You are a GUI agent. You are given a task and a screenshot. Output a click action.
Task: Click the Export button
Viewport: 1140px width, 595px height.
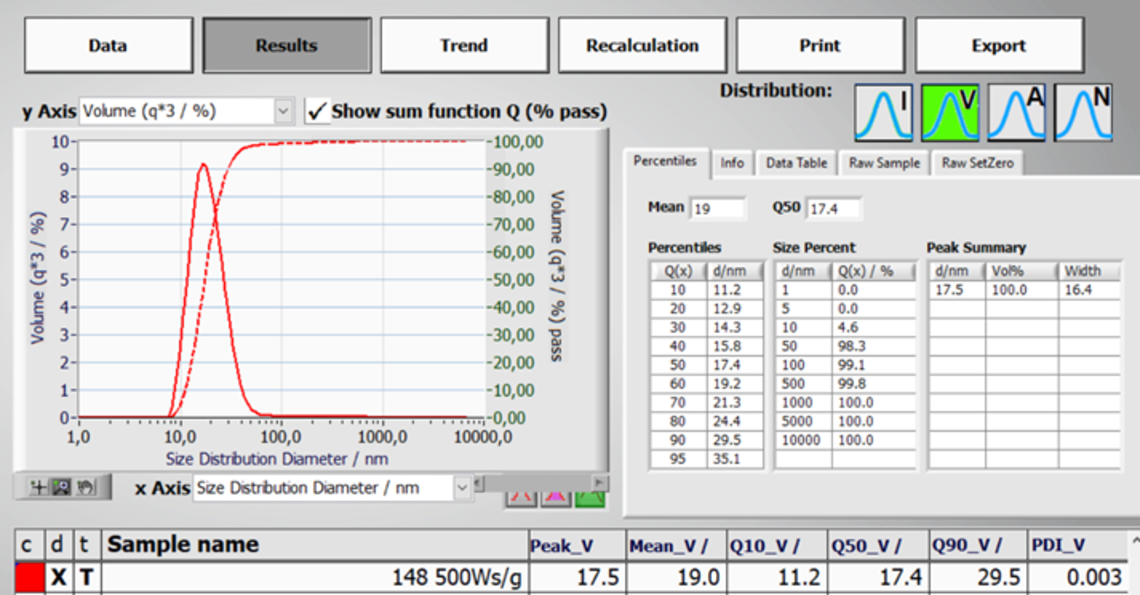click(998, 45)
